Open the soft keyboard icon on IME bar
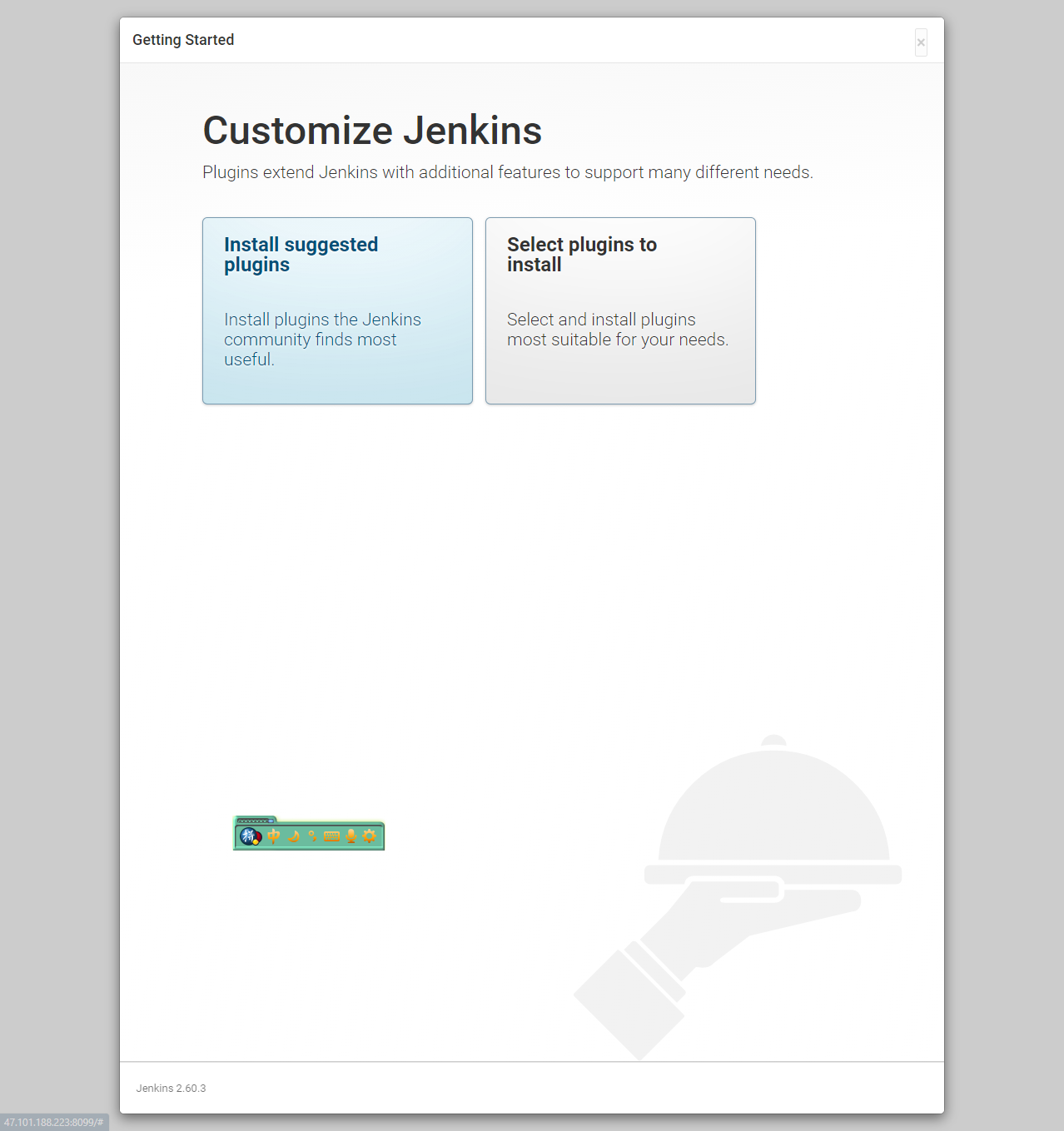Screen dimensions: 1064x1131 (331, 836)
